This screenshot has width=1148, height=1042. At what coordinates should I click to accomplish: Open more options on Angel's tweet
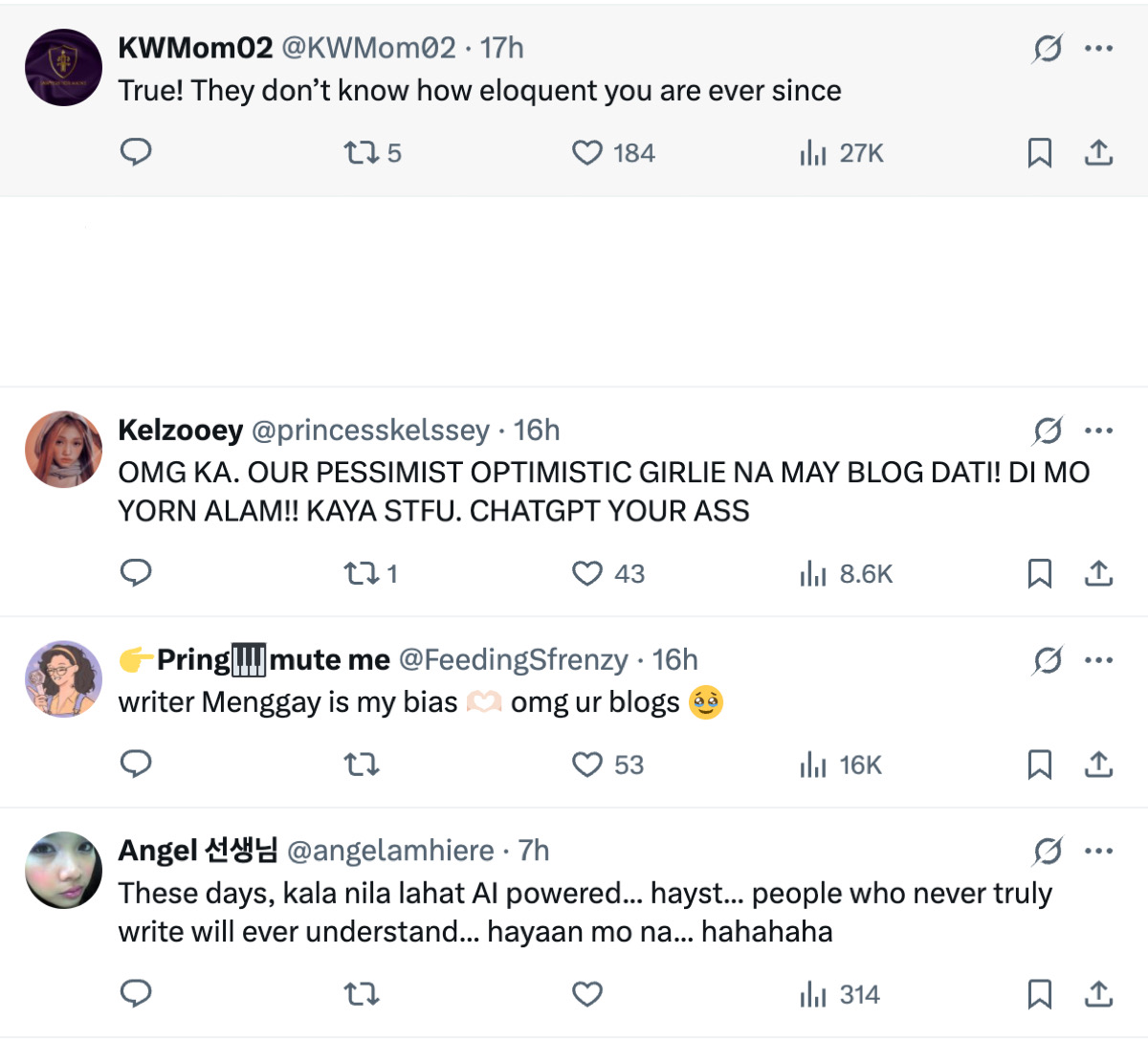click(1098, 851)
